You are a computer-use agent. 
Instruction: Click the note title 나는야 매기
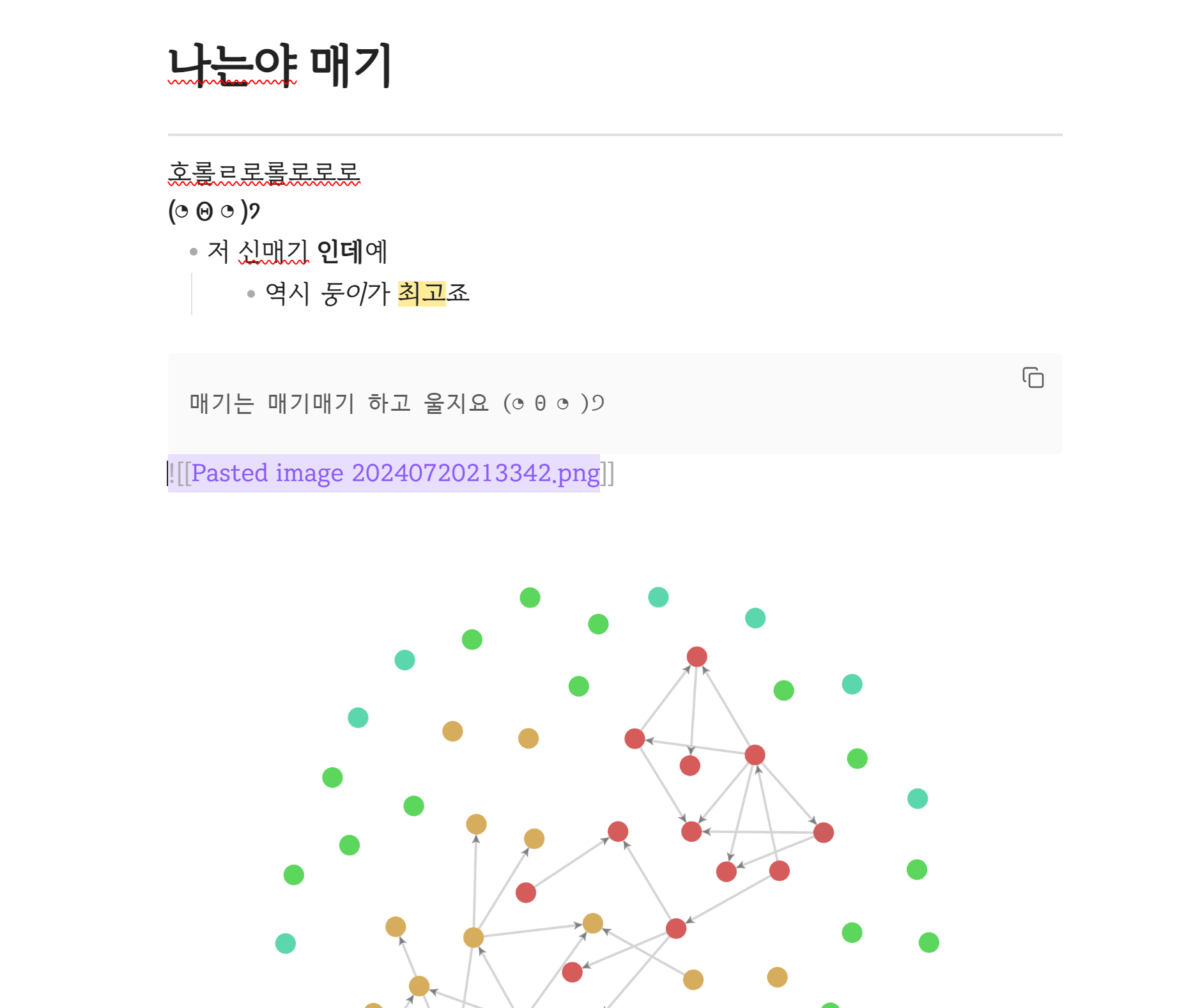coord(279,65)
